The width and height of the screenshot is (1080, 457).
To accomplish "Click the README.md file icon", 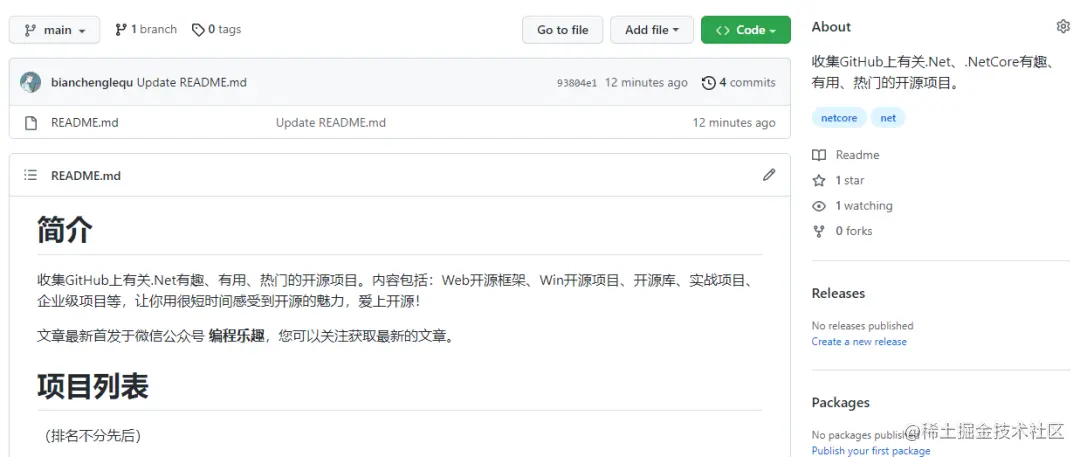I will (30, 123).
